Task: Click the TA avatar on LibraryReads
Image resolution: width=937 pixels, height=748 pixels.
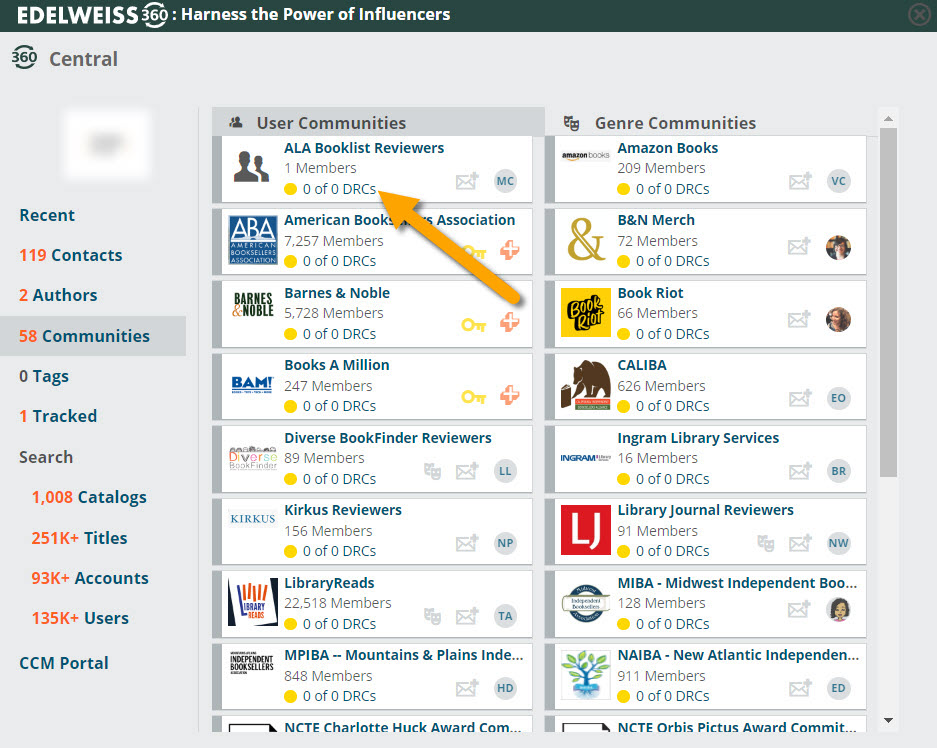Action: coord(505,616)
